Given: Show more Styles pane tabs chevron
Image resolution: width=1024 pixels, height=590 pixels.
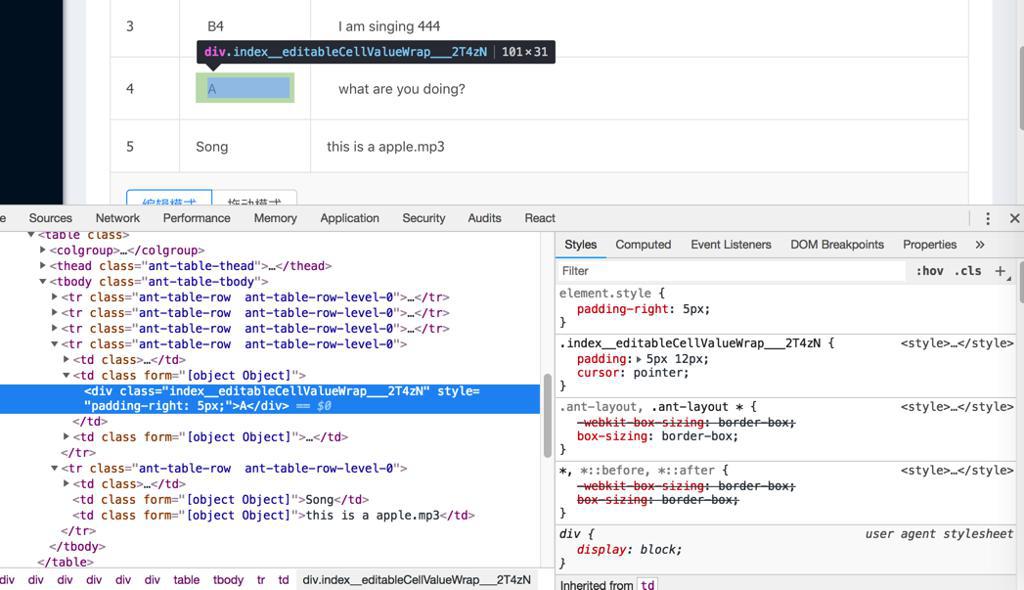Looking at the screenshot, I should click(x=980, y=244).
